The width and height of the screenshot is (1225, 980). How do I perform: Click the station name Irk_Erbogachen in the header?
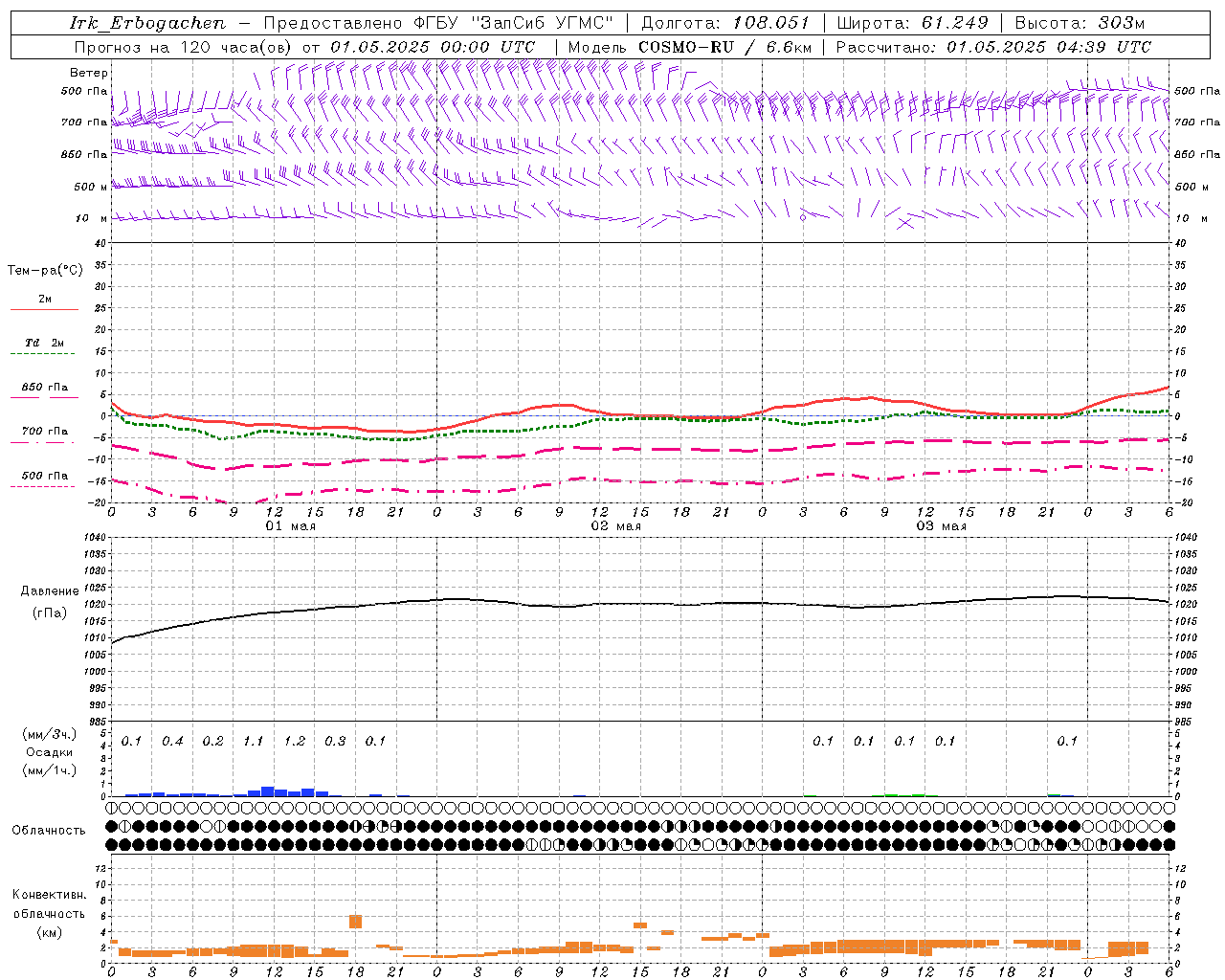147,23
